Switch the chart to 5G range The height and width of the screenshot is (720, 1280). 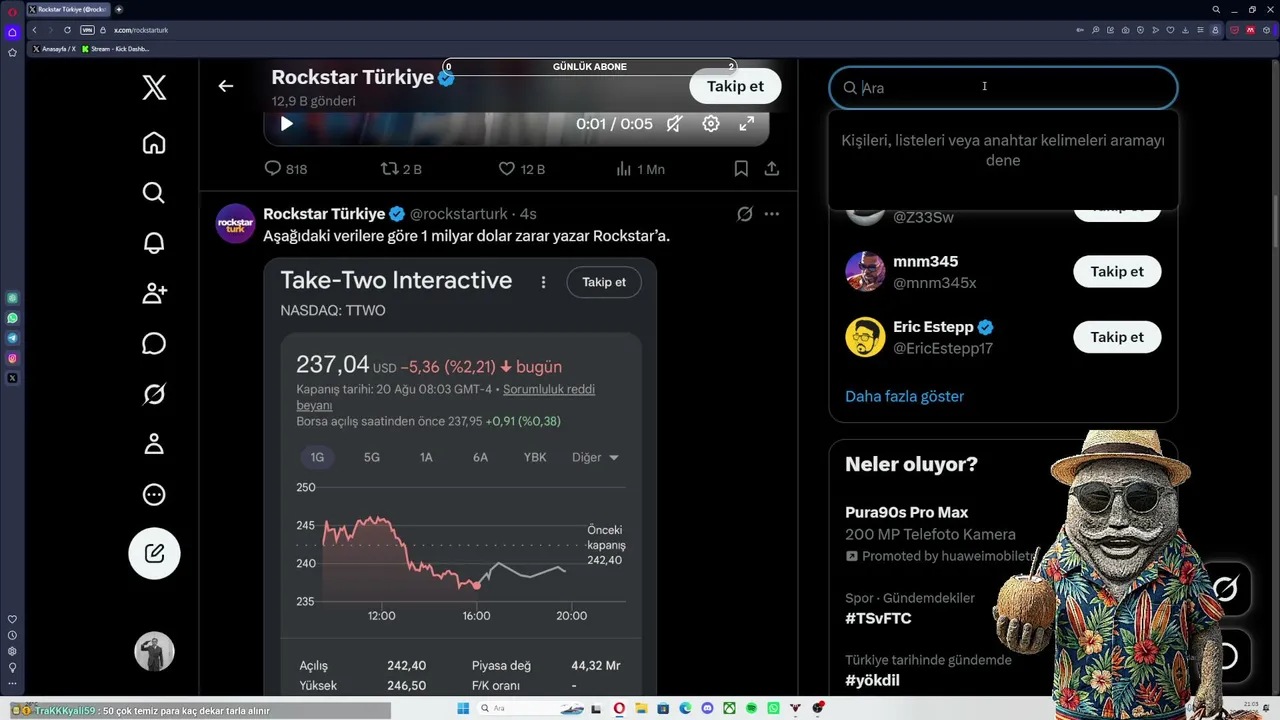(372, 457)
